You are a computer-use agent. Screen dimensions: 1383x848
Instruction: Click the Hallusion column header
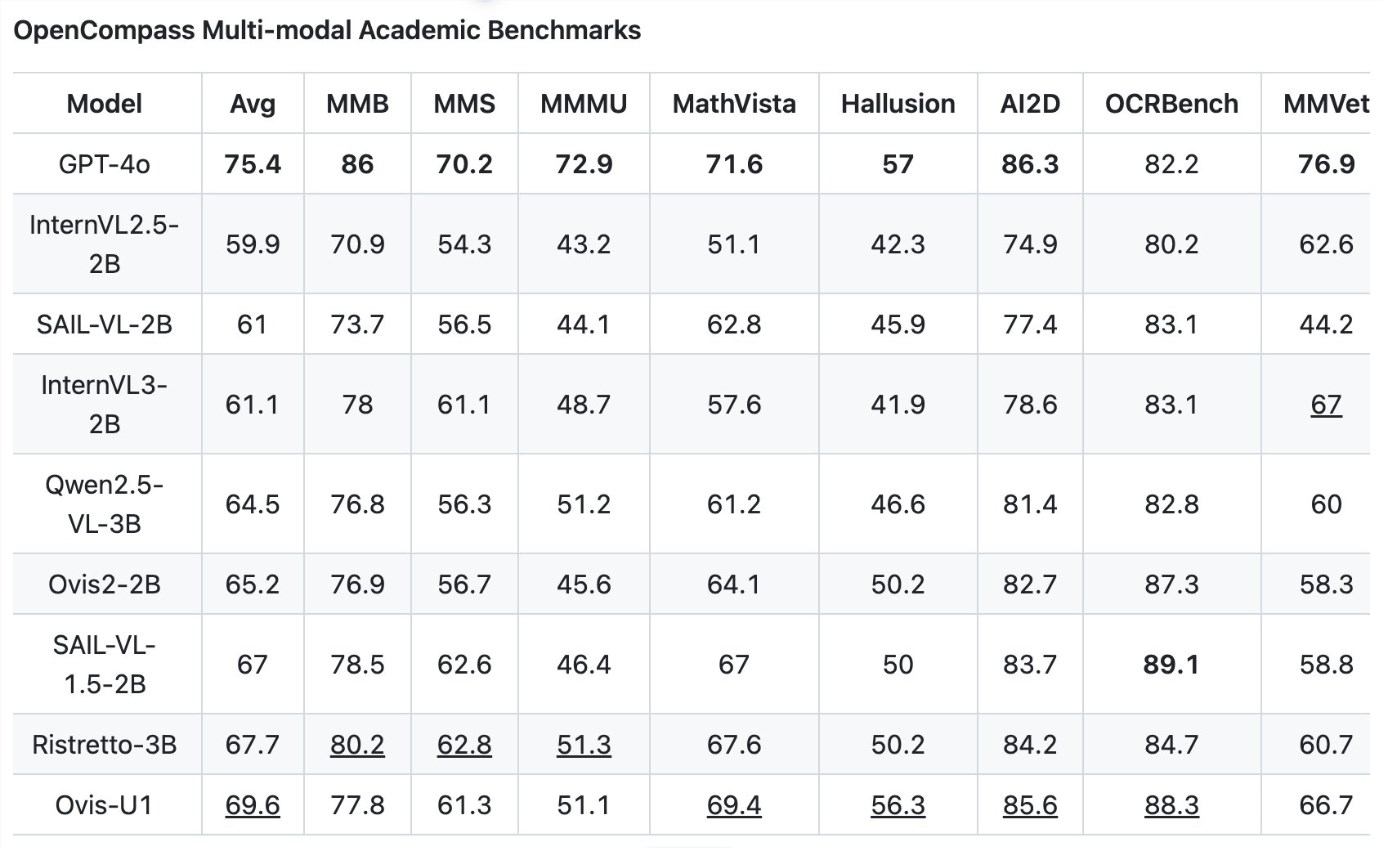point(897,104)
